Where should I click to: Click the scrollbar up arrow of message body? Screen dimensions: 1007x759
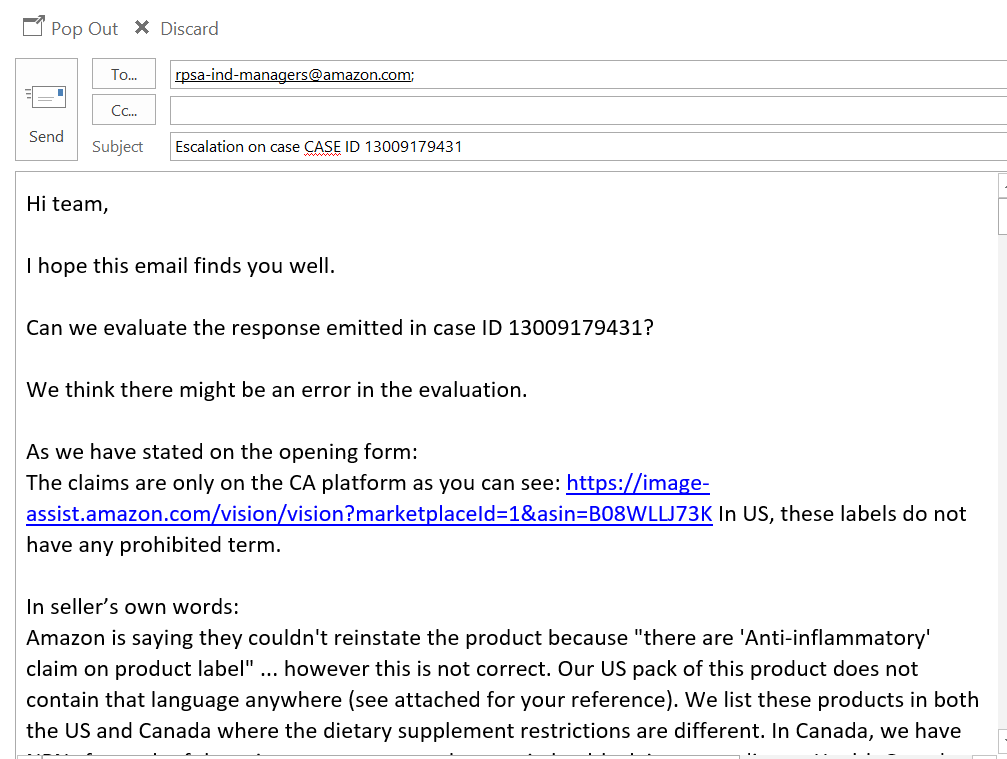1003,185
